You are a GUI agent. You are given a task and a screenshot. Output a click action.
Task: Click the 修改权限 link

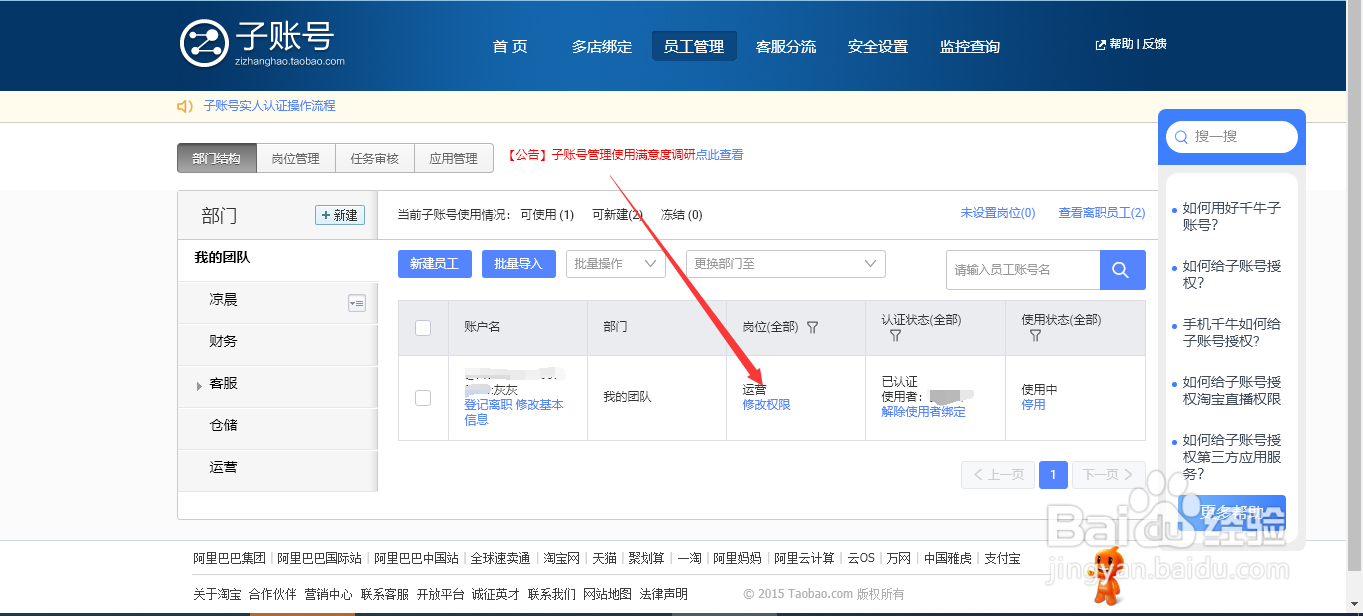767,405
